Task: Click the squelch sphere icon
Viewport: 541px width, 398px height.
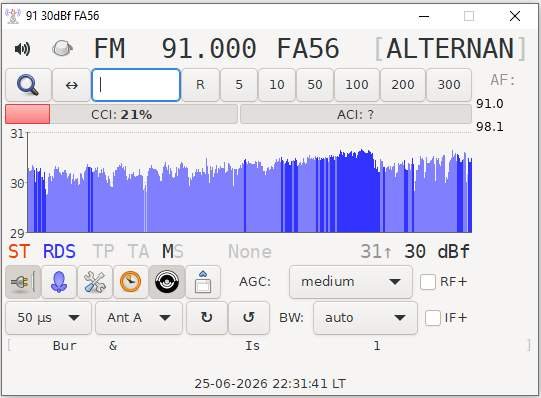Action: pos(62,49)
